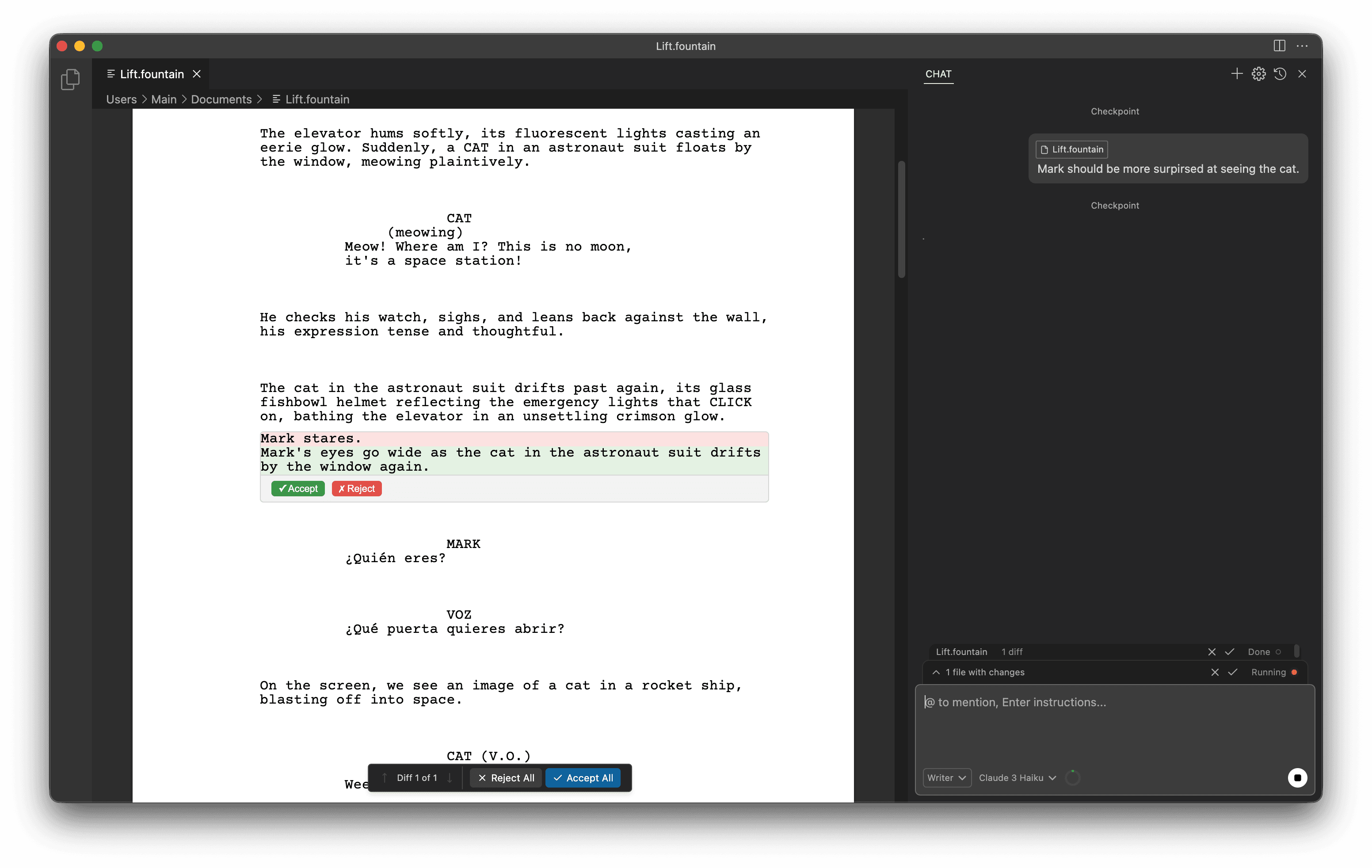
Task: Accept the Lift.fountain diff with the checkmark
Action: point(1230,651)
